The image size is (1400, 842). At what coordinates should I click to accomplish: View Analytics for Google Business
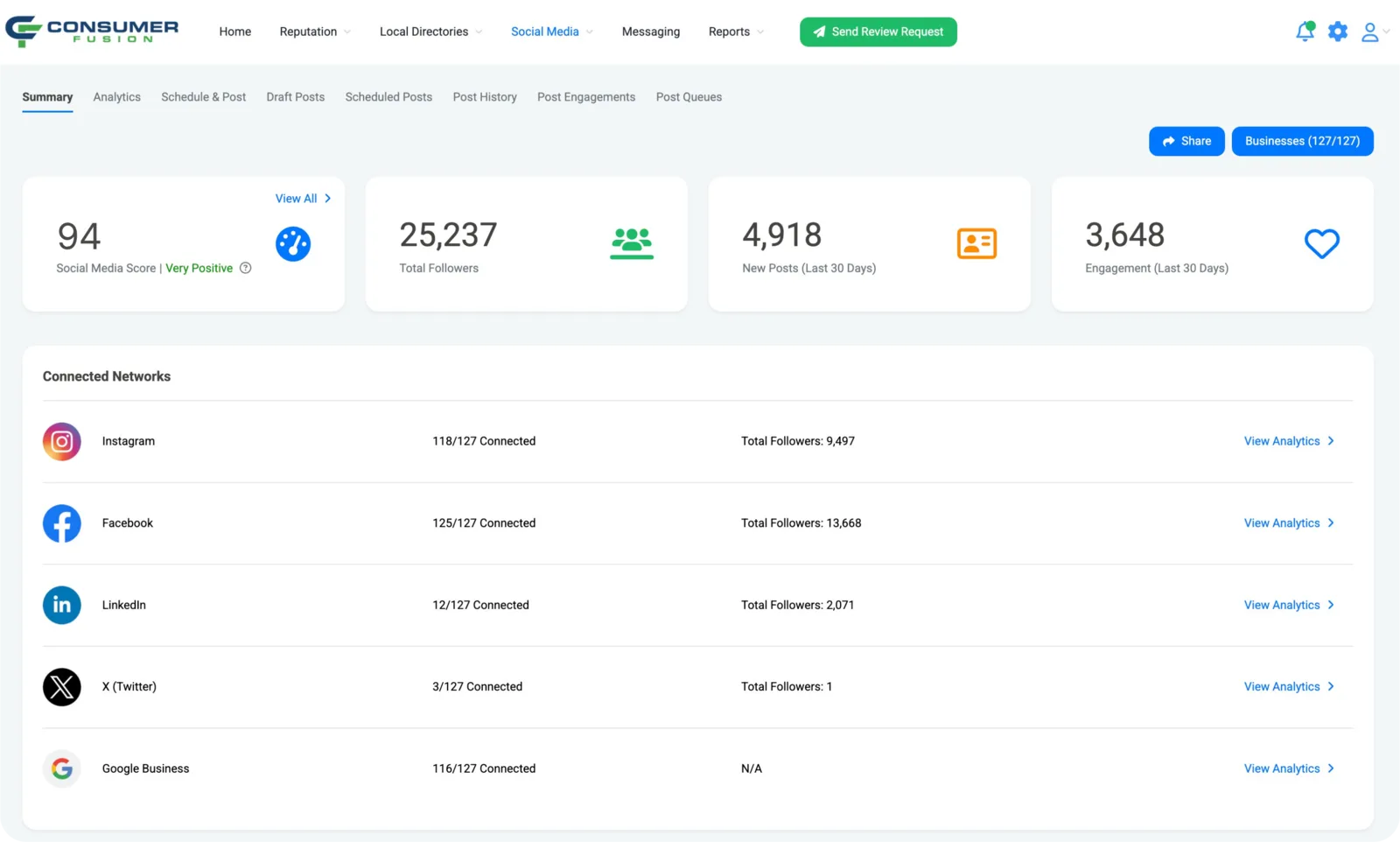click(1289, 768)
